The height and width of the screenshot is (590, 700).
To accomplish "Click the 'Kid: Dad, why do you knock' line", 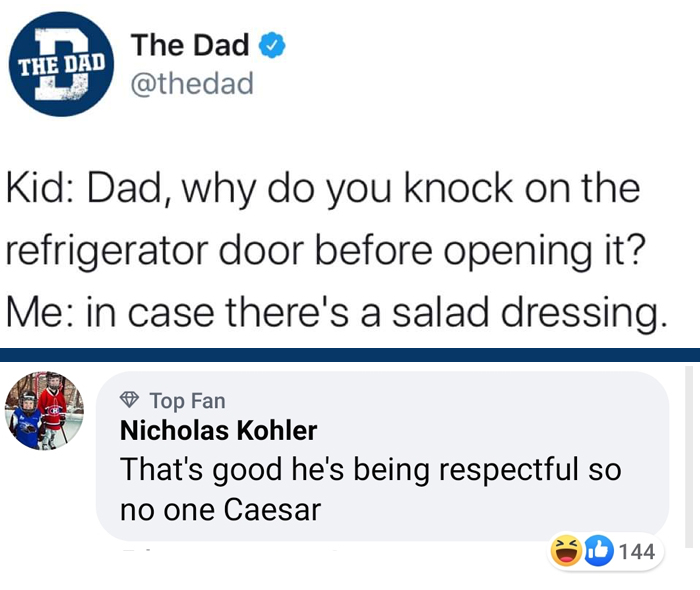I will (323, 189).
